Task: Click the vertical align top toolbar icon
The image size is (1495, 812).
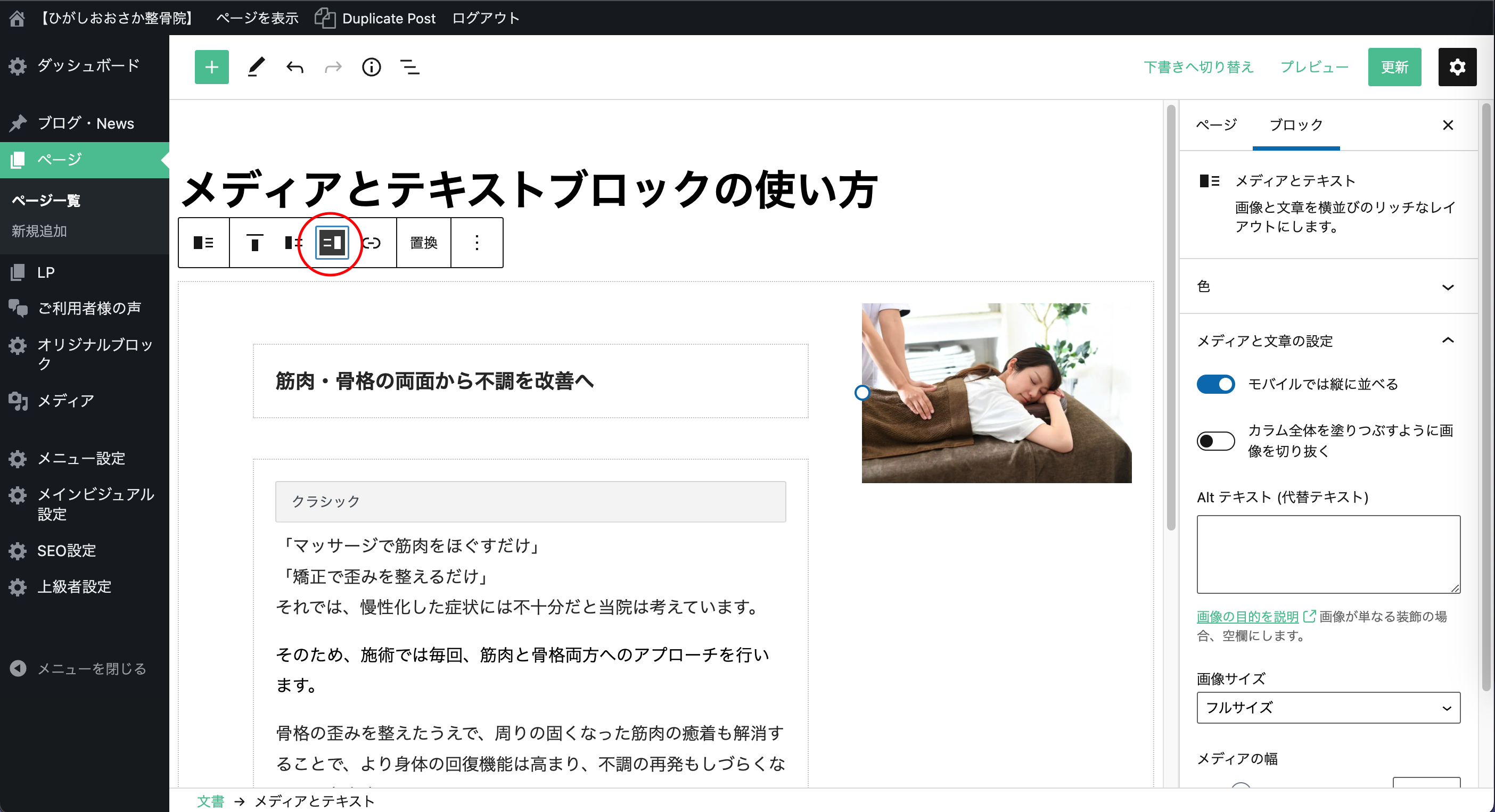Action: (254, 243)
